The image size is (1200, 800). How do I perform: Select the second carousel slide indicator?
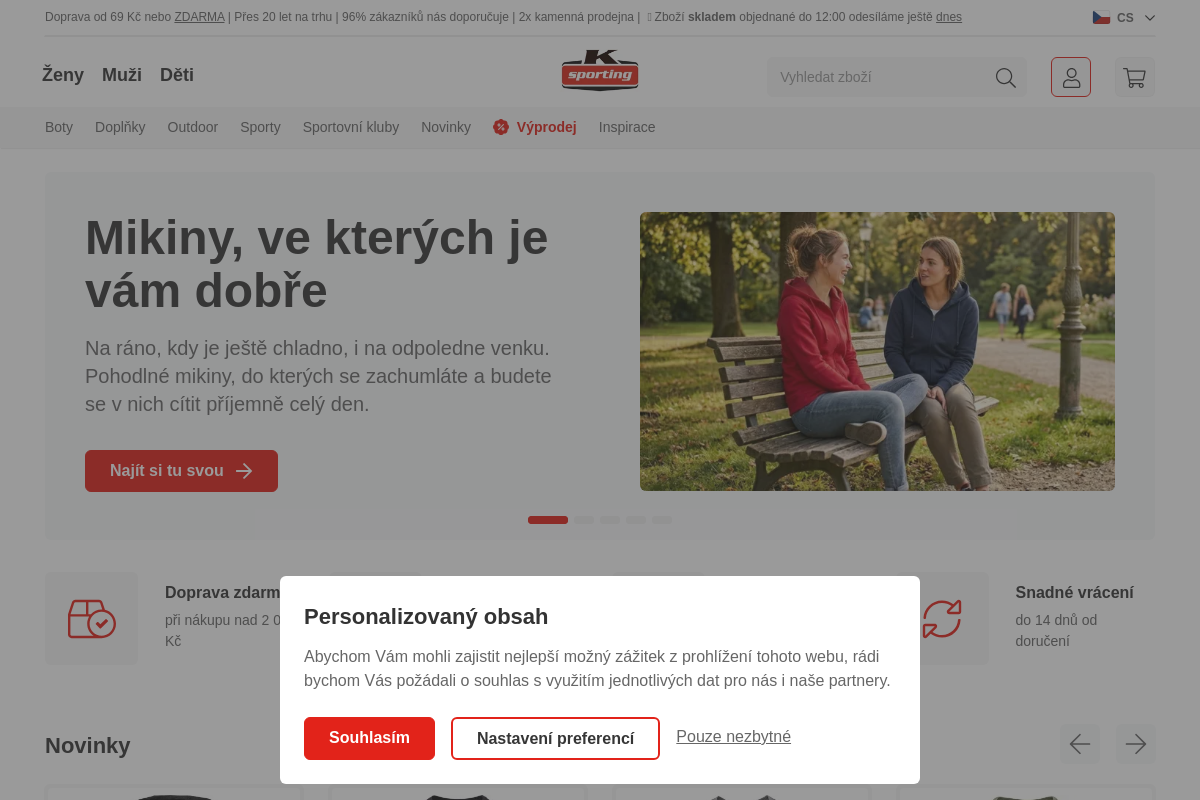(584, 520)
